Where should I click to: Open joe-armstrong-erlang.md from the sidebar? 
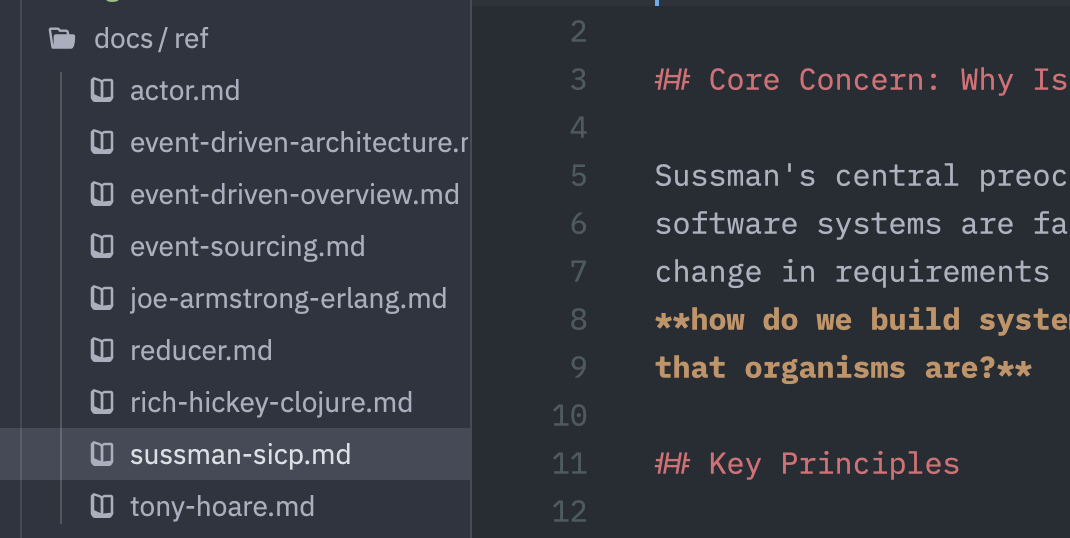coord(288,299)
